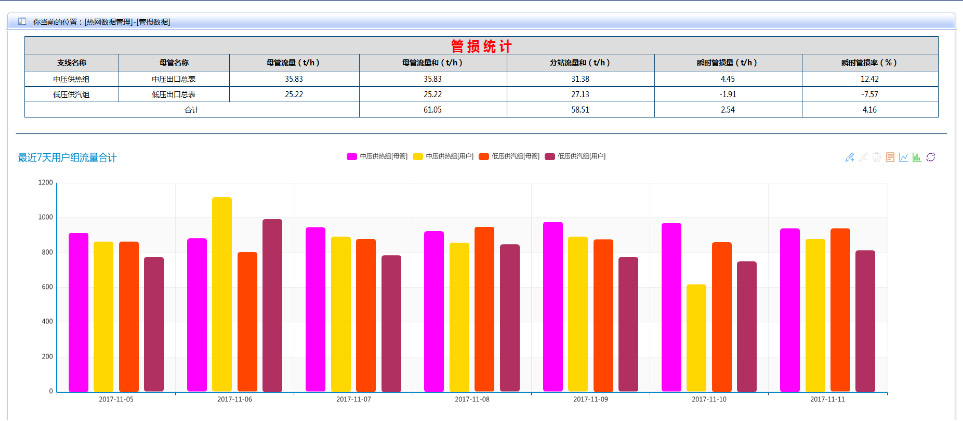
Task: Switch chart to line graph icon
Action: [x=904, y=157]
